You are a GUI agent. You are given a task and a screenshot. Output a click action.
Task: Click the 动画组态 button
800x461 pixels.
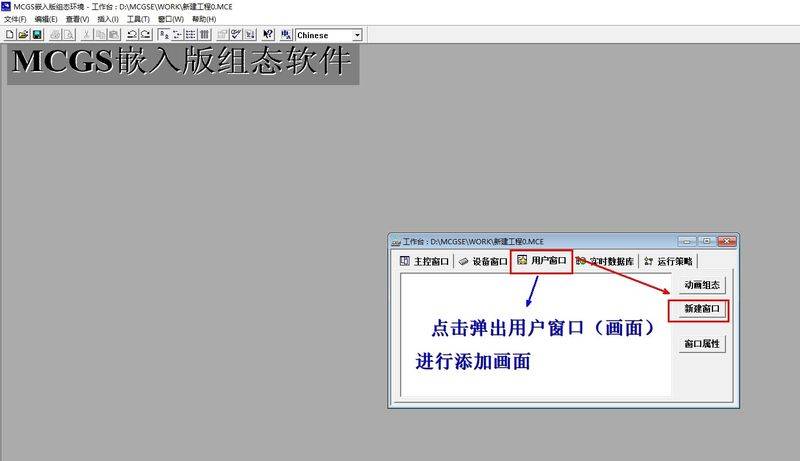pyautogui.click(x=702, y=285)
